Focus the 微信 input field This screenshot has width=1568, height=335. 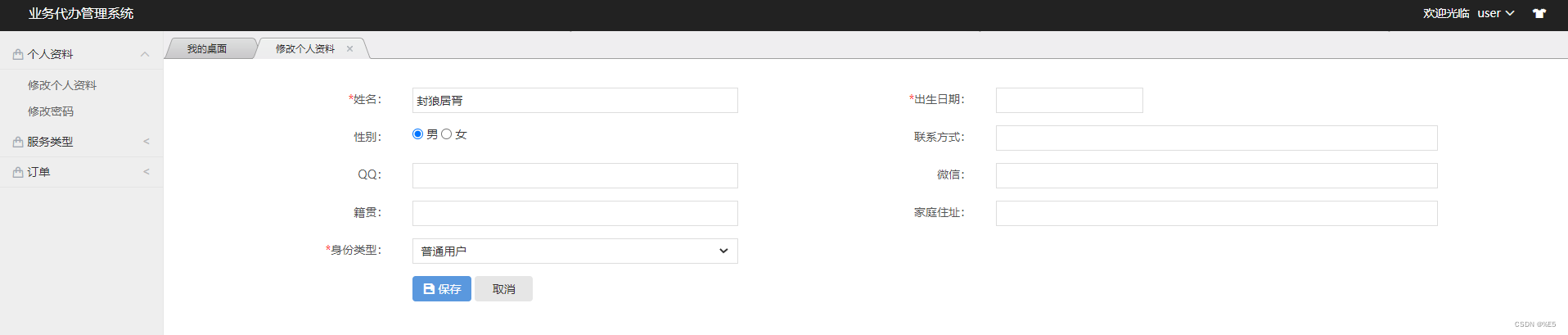(x=1217, y=175)
